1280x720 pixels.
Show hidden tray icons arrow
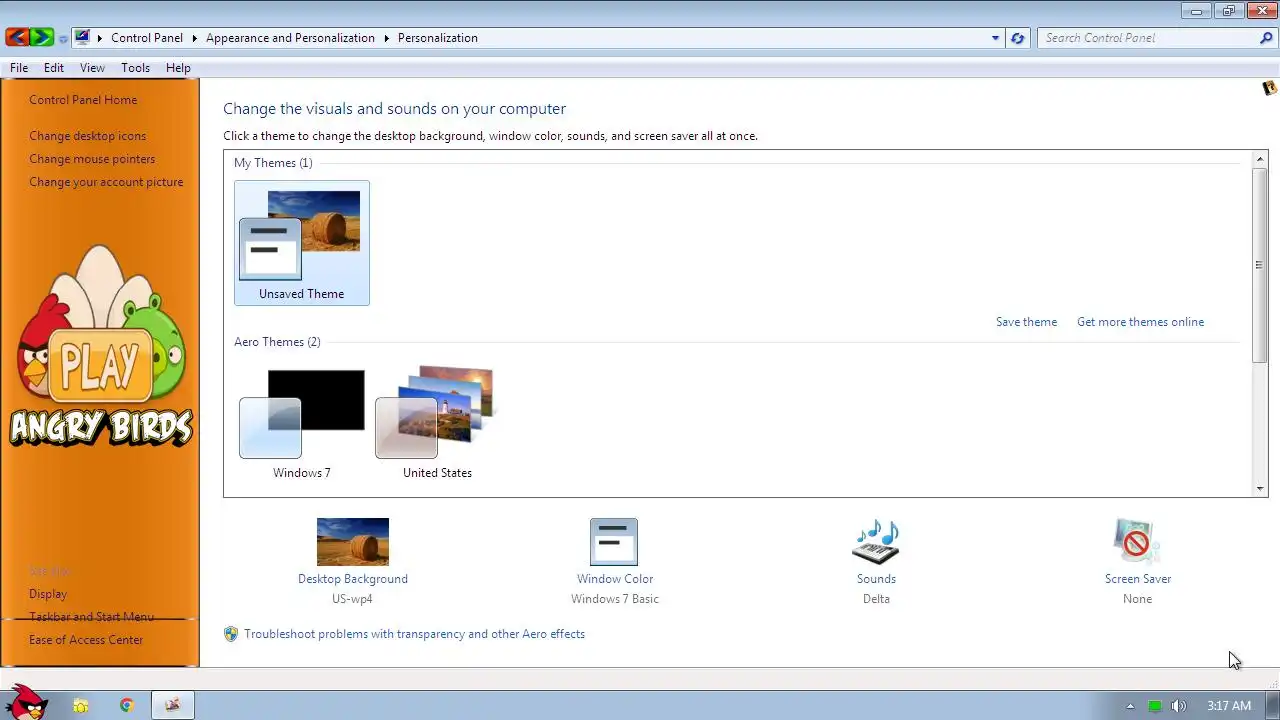(x=1131, y=705)
